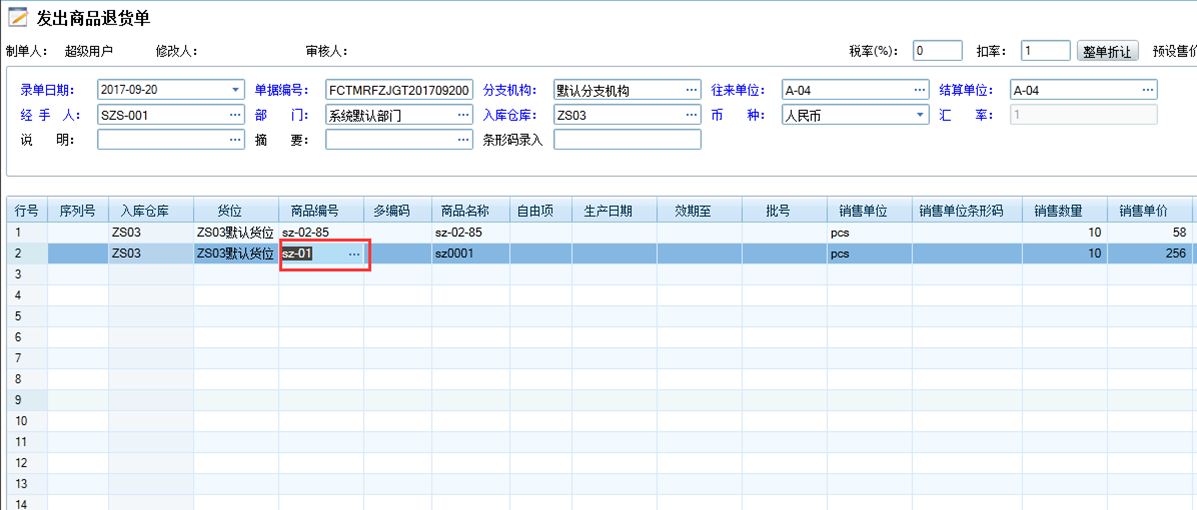Click the 结算单位 label link

967,90
